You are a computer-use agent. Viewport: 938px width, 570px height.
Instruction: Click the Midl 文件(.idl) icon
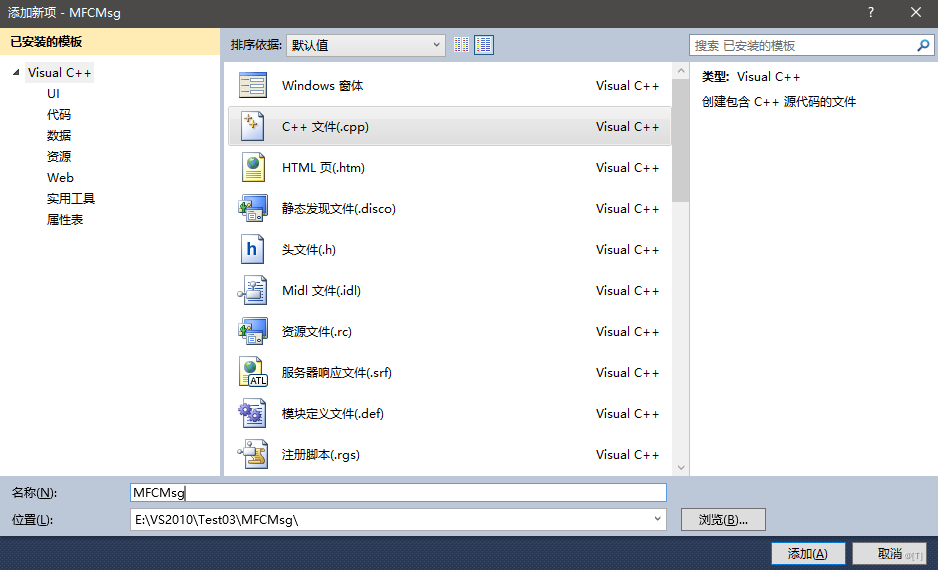click(x=252, y=290)
